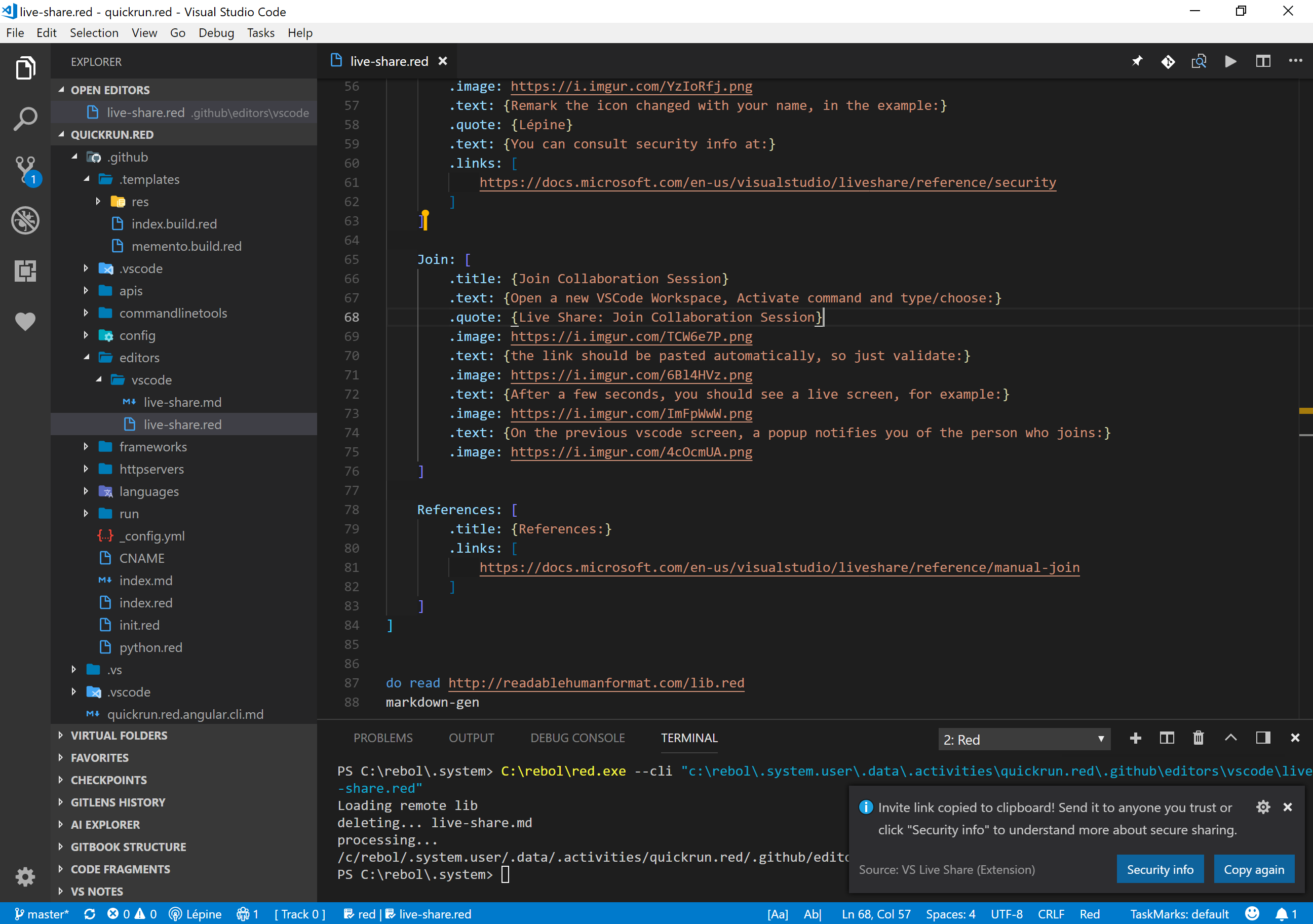Viewport: 1313px width, 924px height.
Task: Split the editor using the layout icon
Action: pyautogui.click(x=1263, y=61)
